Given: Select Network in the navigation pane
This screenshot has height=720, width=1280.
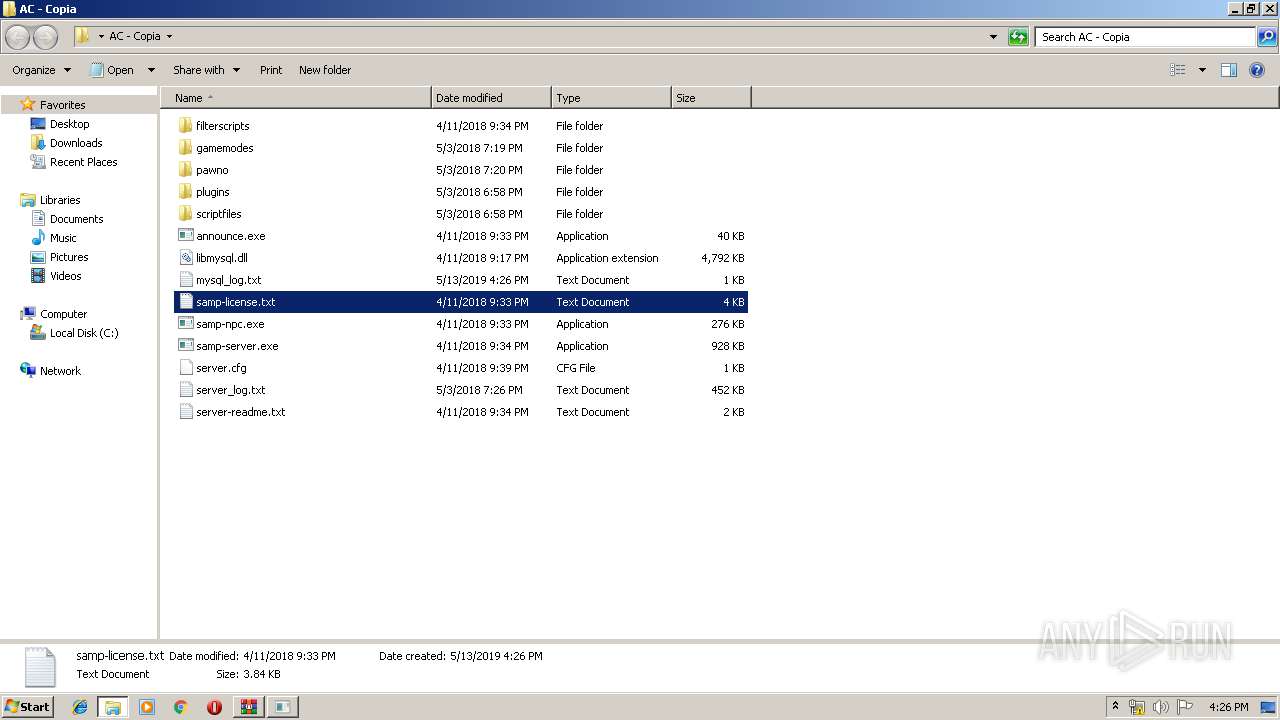Looking at the screenshot, I should pos(60,371).
